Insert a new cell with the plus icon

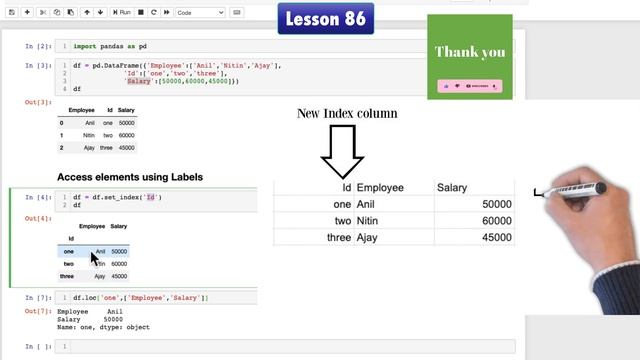pyautogui.click(x=27, y=13)
